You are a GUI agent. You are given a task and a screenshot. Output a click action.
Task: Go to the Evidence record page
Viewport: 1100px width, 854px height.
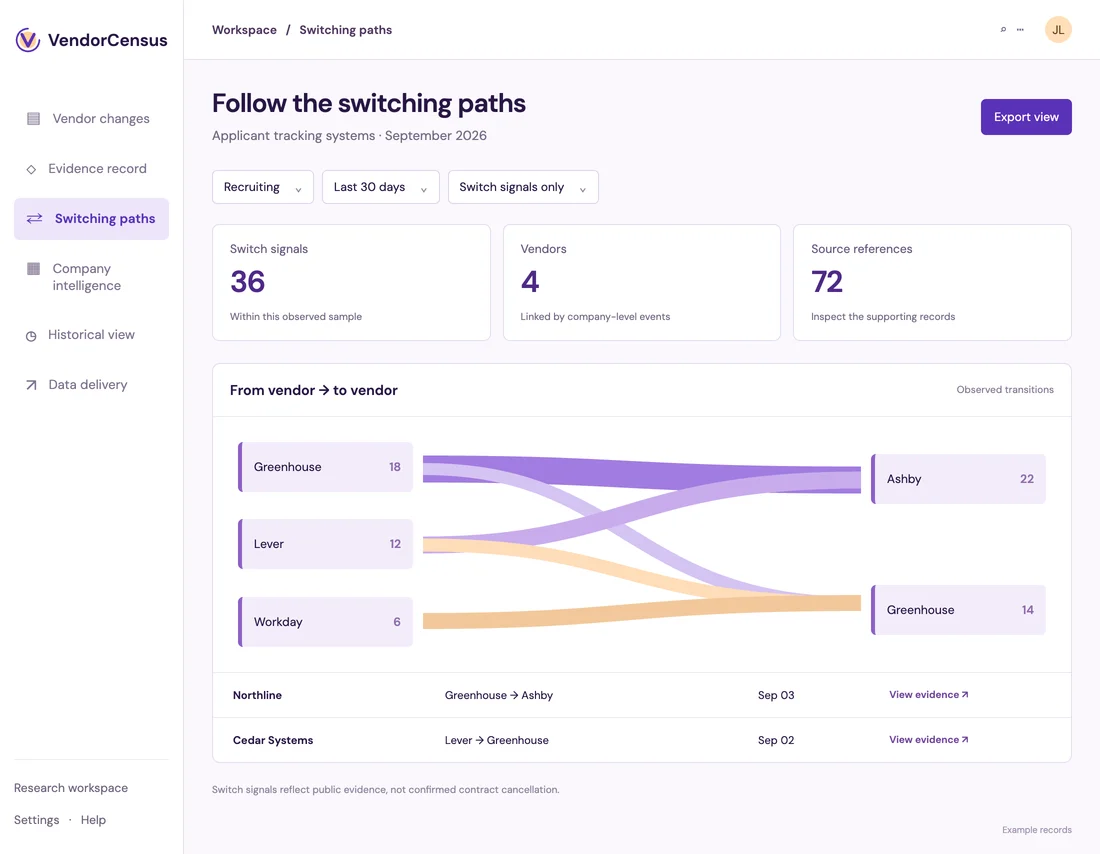[91, 169]
